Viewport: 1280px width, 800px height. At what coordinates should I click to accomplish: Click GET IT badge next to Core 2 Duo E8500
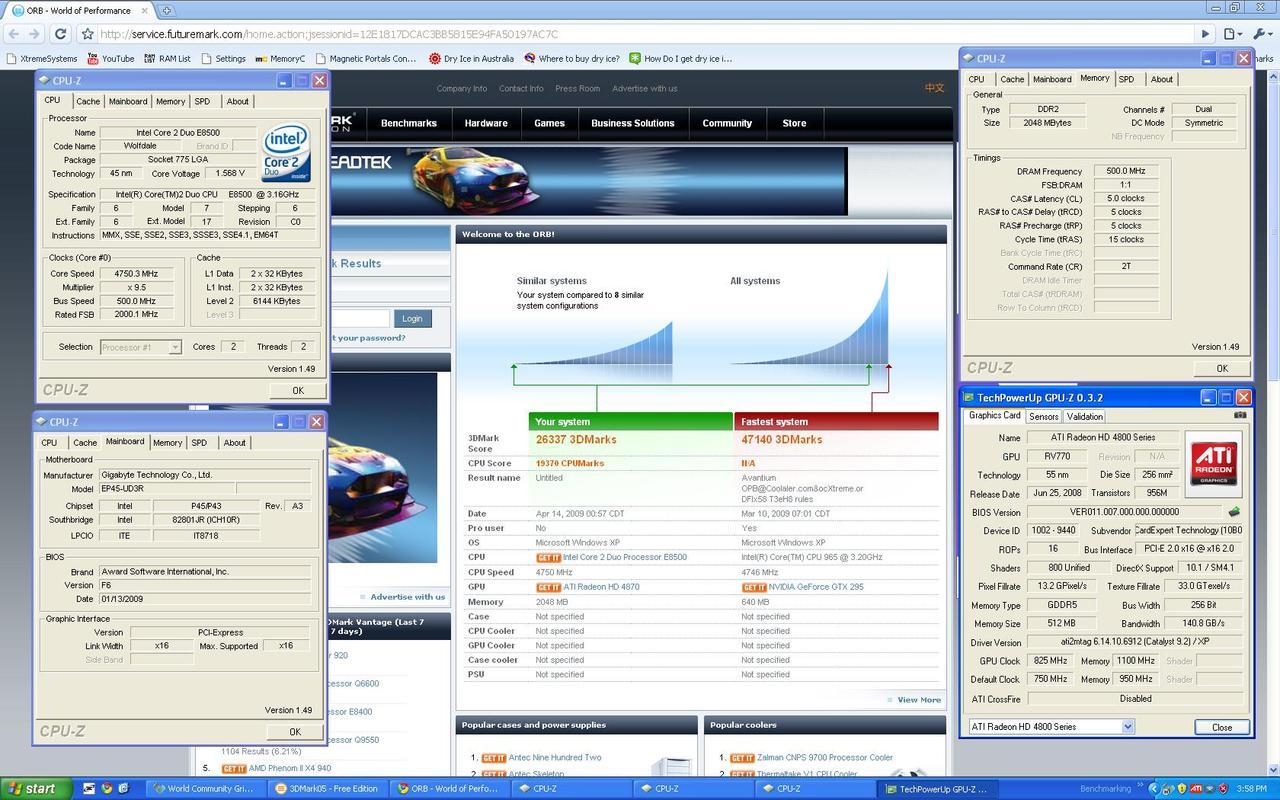coord(548,558)
